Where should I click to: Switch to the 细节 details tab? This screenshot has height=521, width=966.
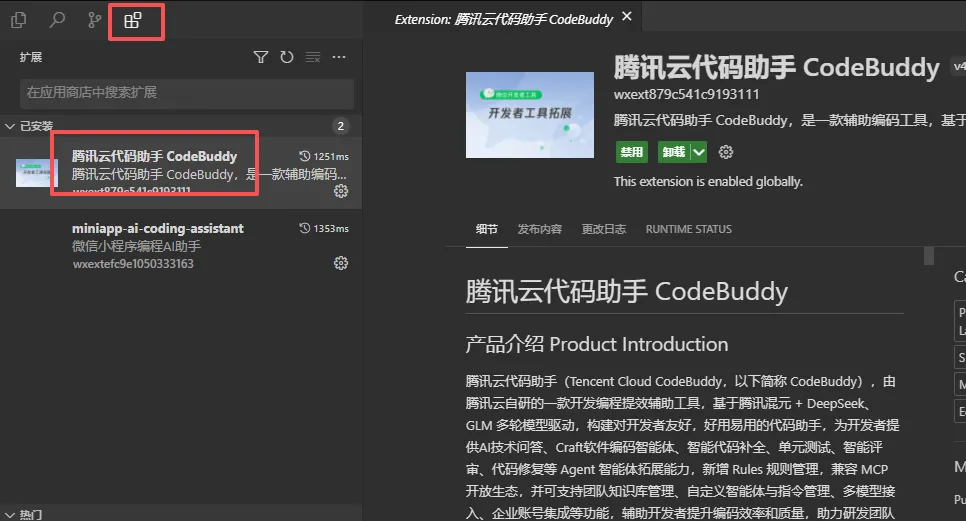click(487, 229)
